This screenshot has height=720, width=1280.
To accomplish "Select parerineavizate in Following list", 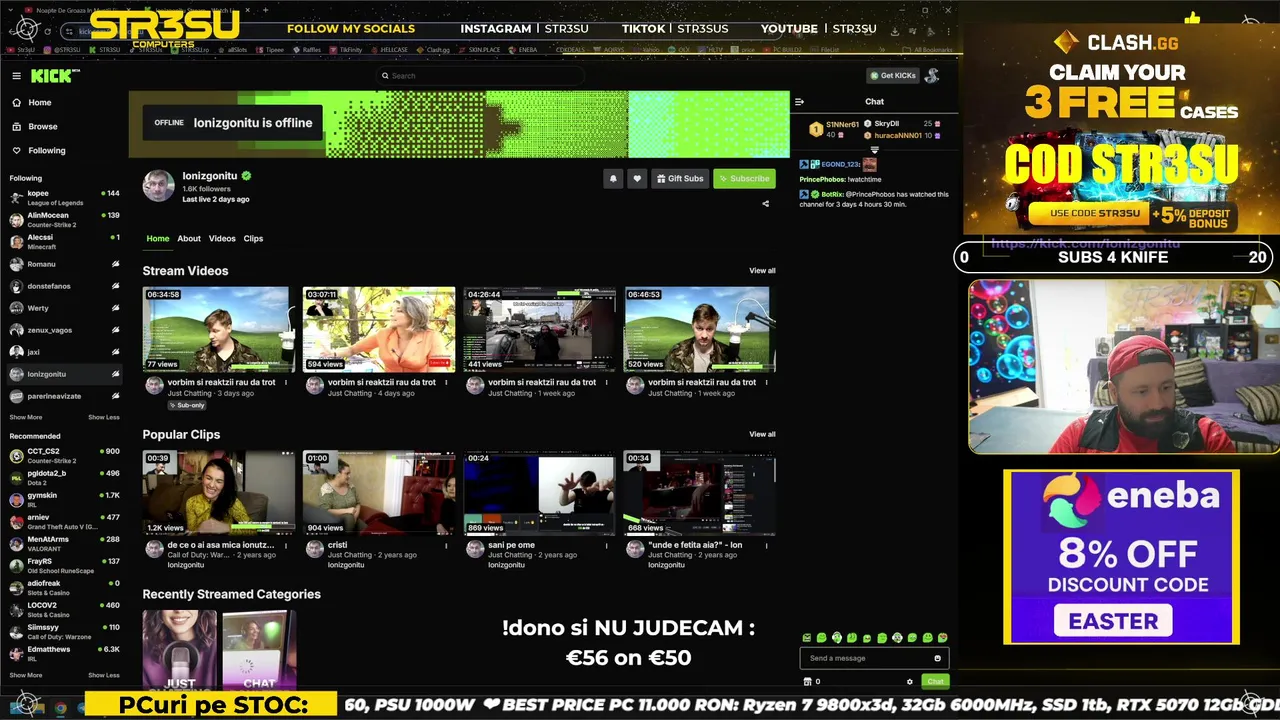I will [64, 396].
